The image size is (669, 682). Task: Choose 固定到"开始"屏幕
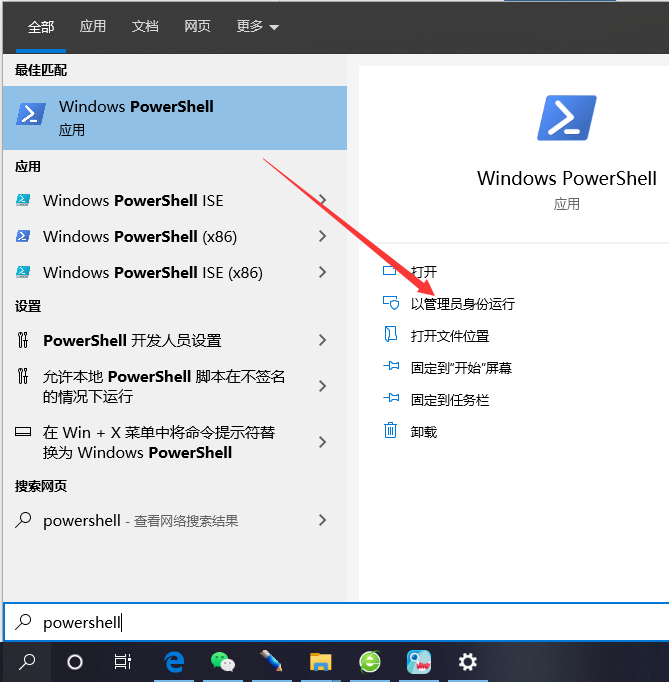coord(461,368)
